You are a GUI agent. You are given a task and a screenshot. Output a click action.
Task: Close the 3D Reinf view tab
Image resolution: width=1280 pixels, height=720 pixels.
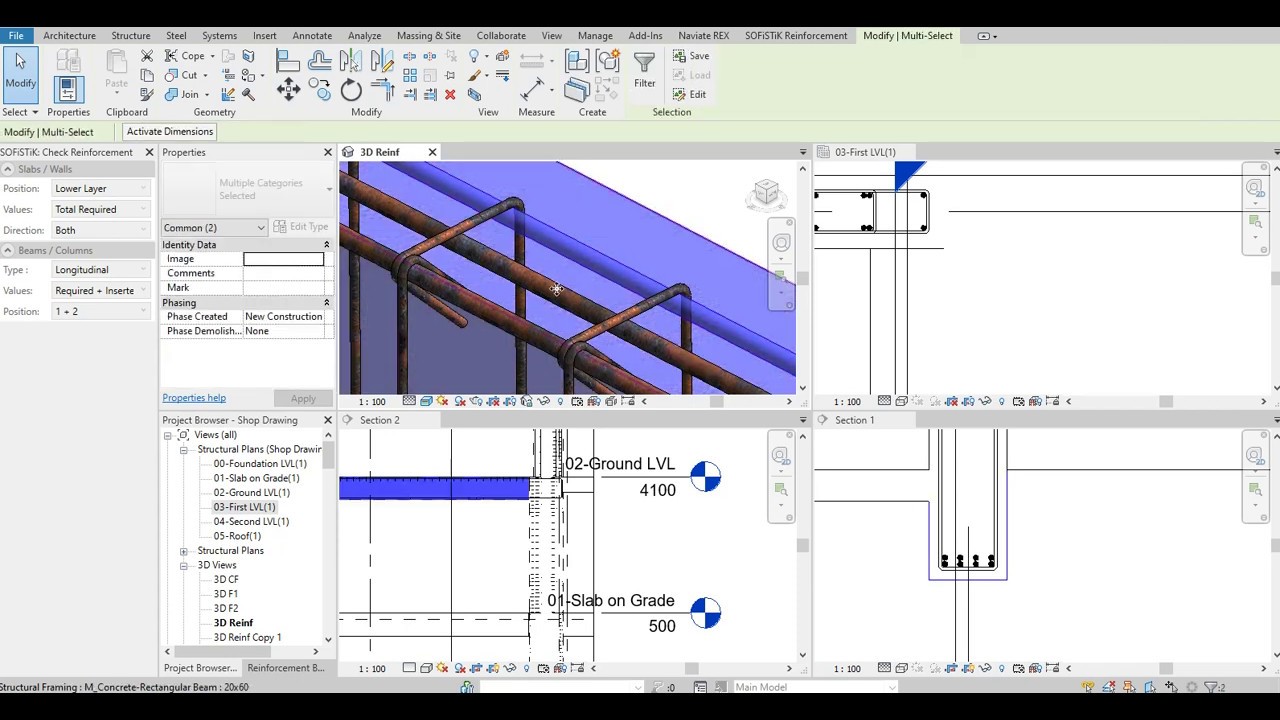[x=432, y=152]
